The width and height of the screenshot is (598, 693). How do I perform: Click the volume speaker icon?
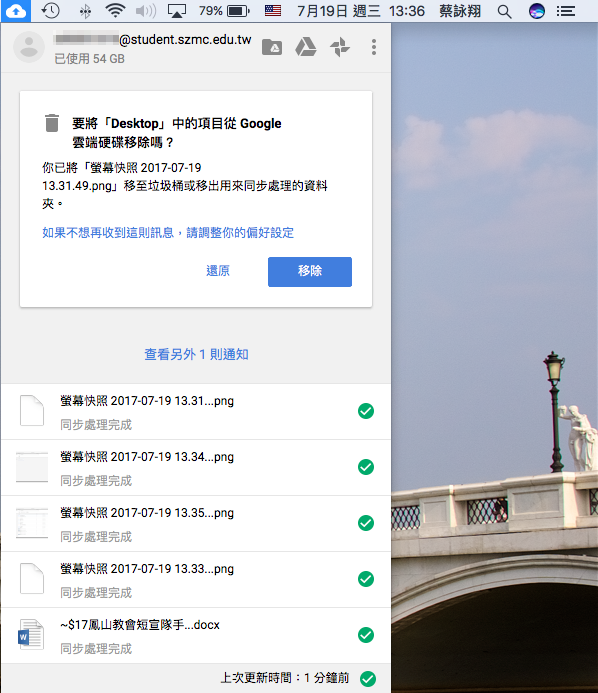click(x=146, y=11)
